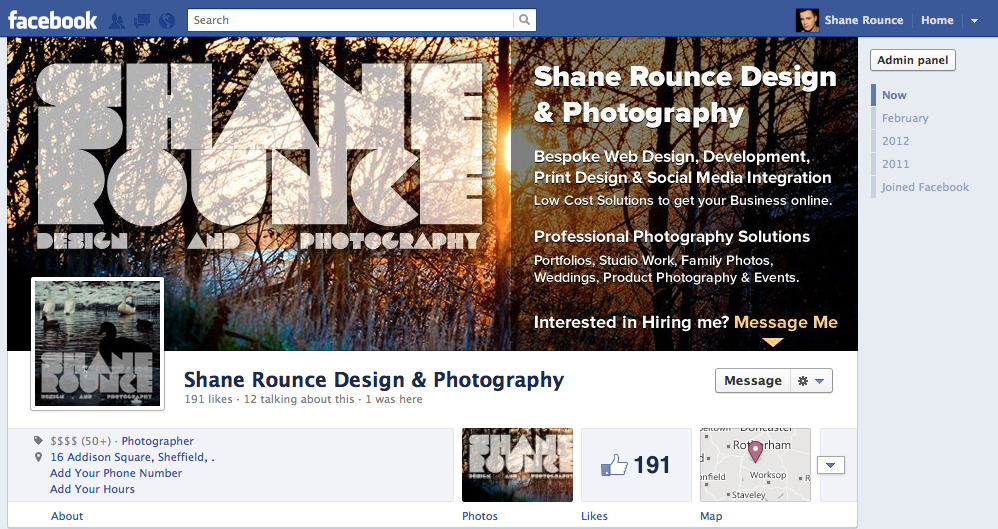Jump to February in the timeline

pyautogui.click(x=905, y=118)
